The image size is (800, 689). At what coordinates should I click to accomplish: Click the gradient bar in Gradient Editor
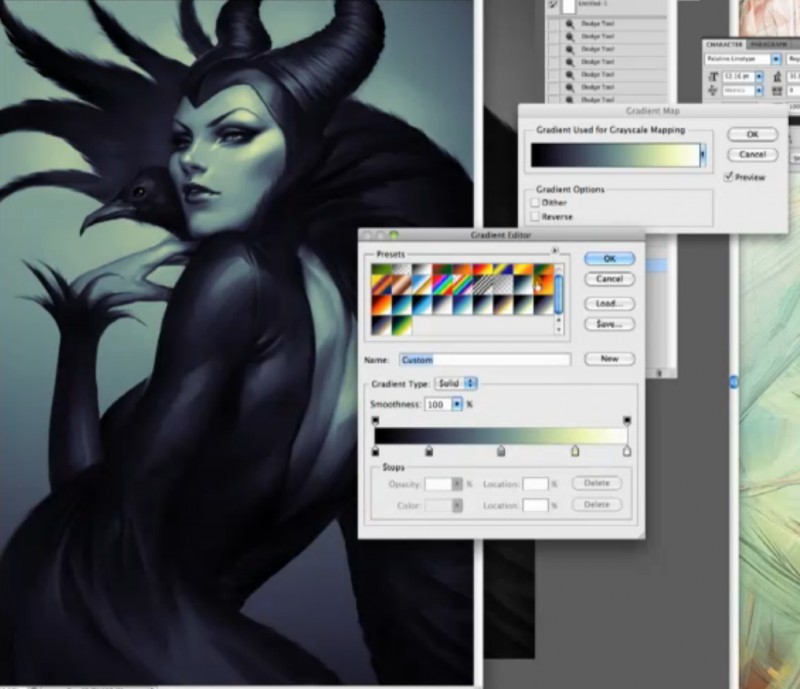coord(501,435)
